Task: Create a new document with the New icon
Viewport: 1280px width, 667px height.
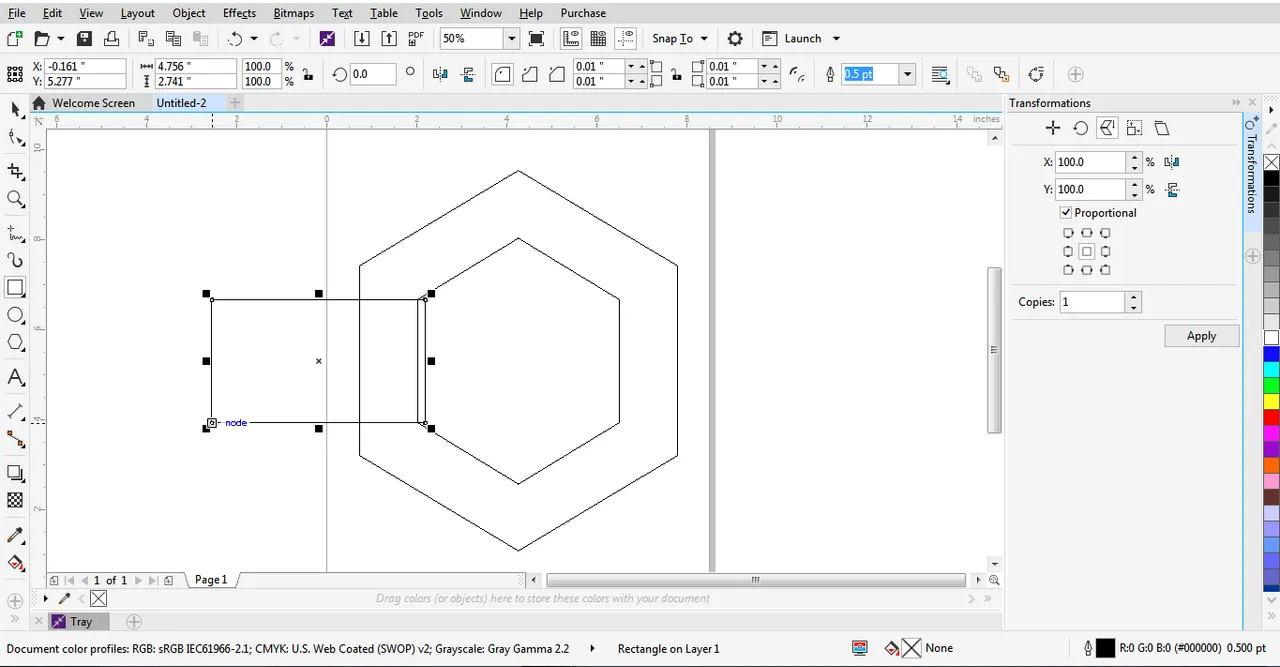Action: pos(14,38)
